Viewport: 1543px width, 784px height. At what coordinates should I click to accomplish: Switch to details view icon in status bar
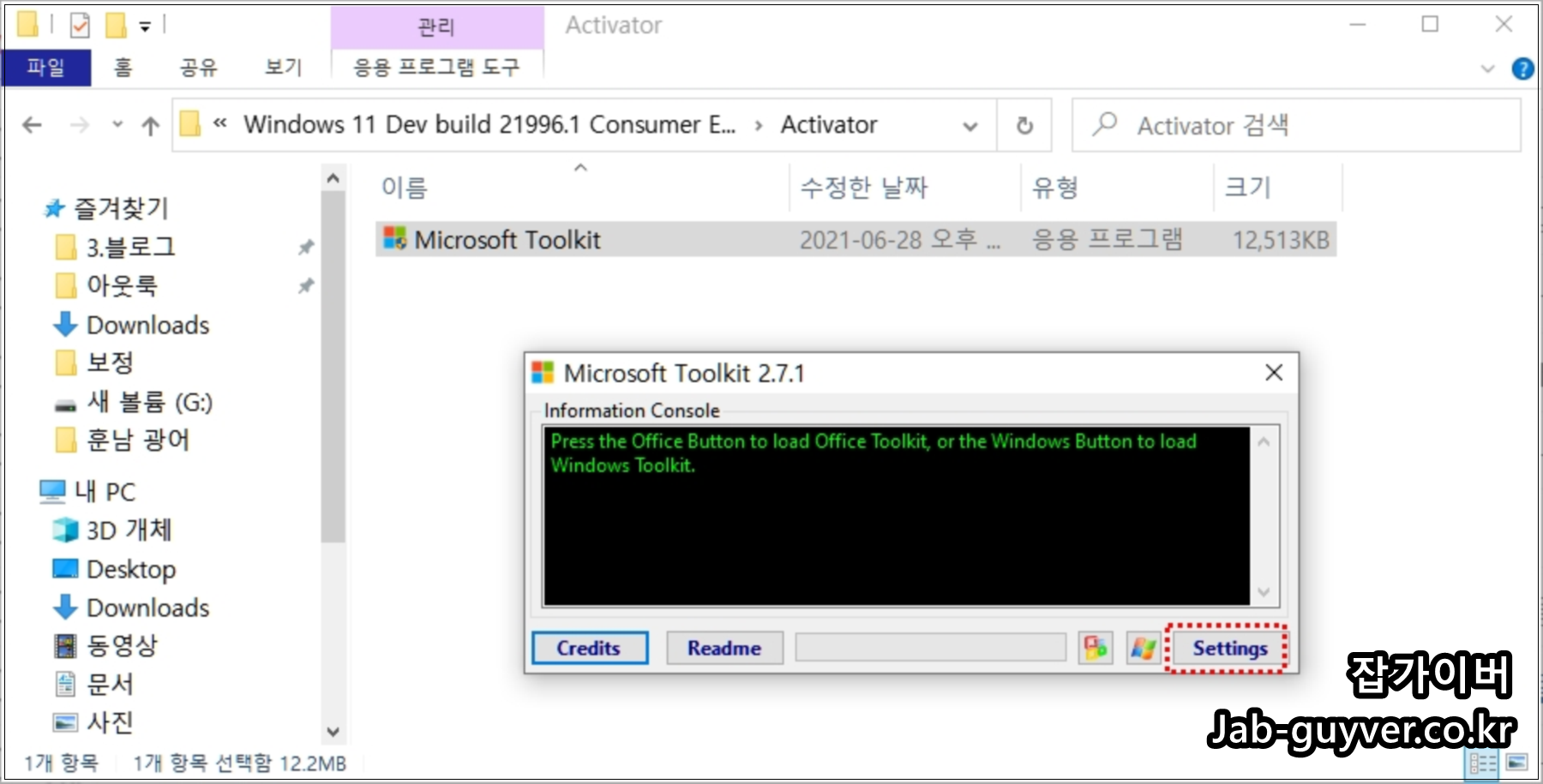pyautogui.click(x=1482, y=763)
